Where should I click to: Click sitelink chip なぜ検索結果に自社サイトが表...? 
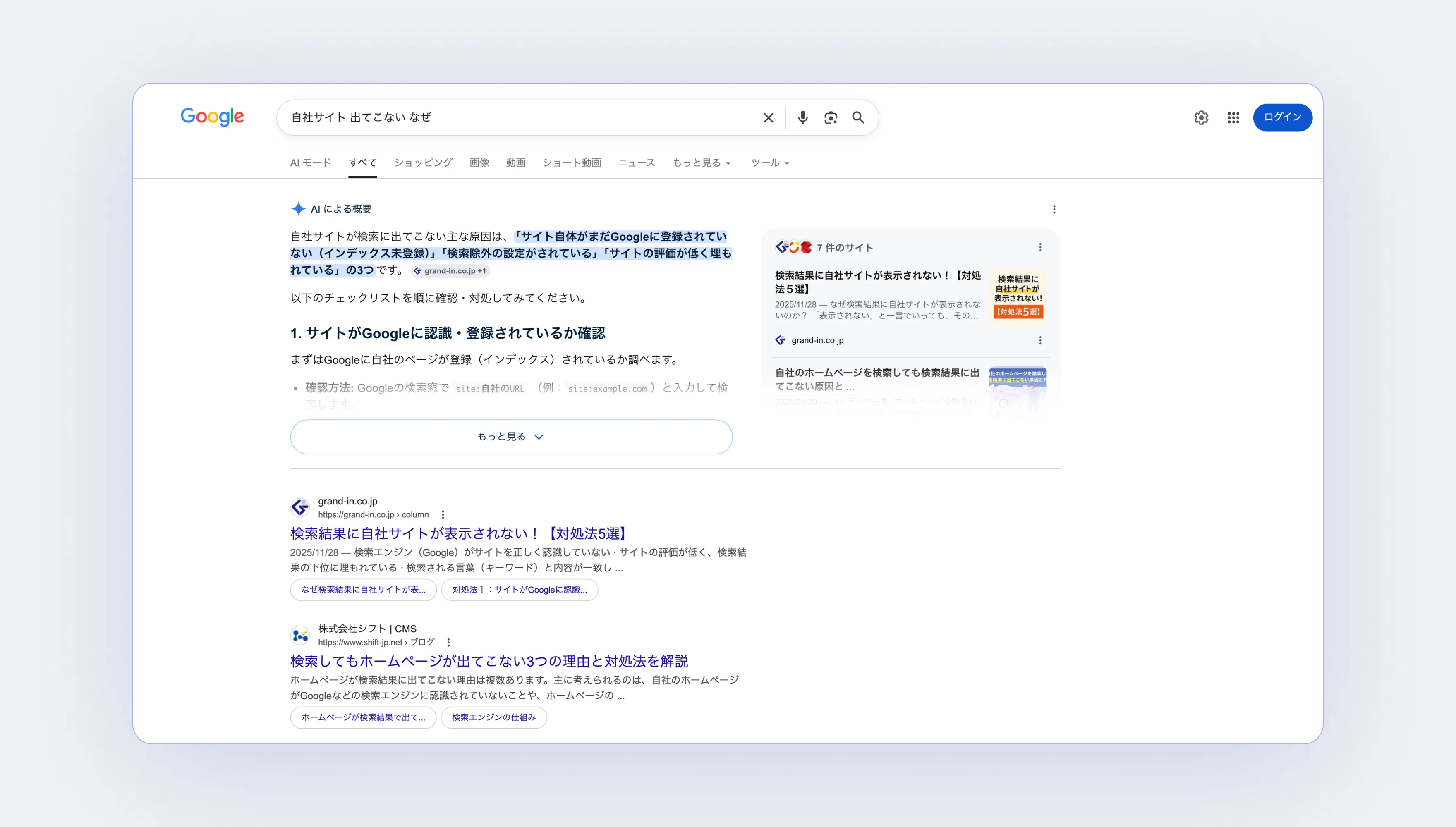[363, 590]
